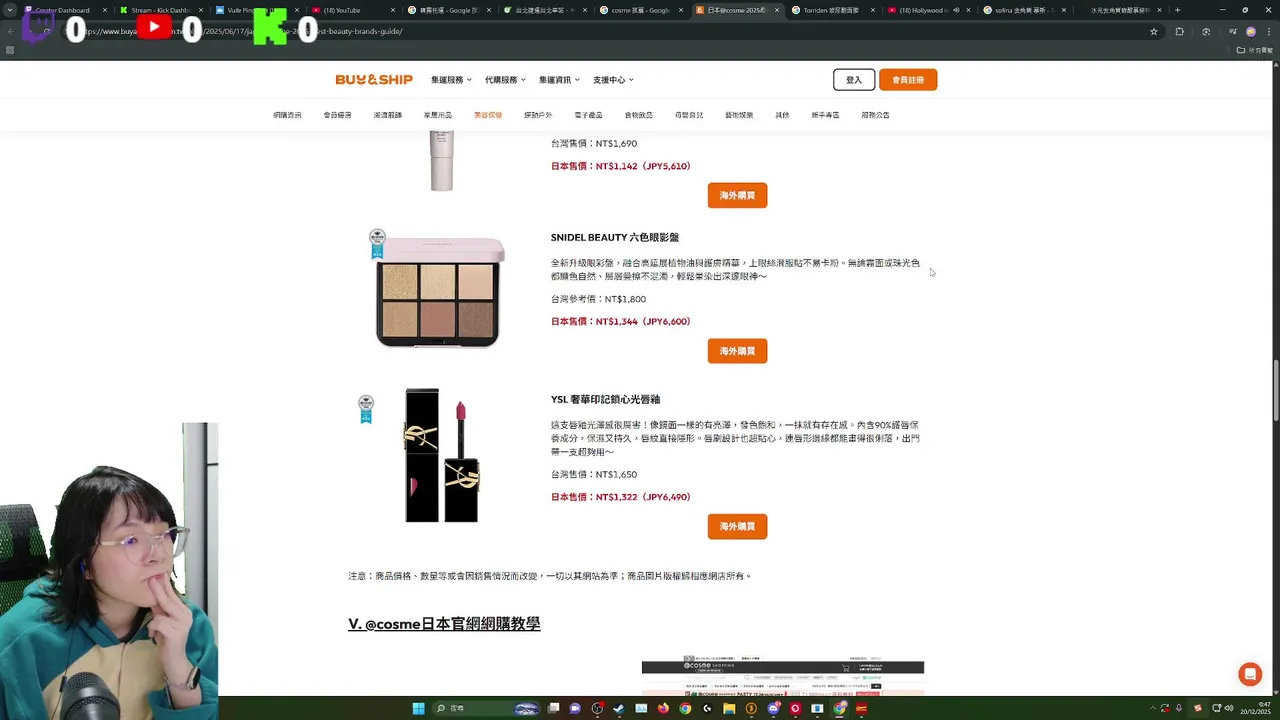Screen dimensions: 1280x720
Task: Open the volume tray icon
Action: (1228, 708)
